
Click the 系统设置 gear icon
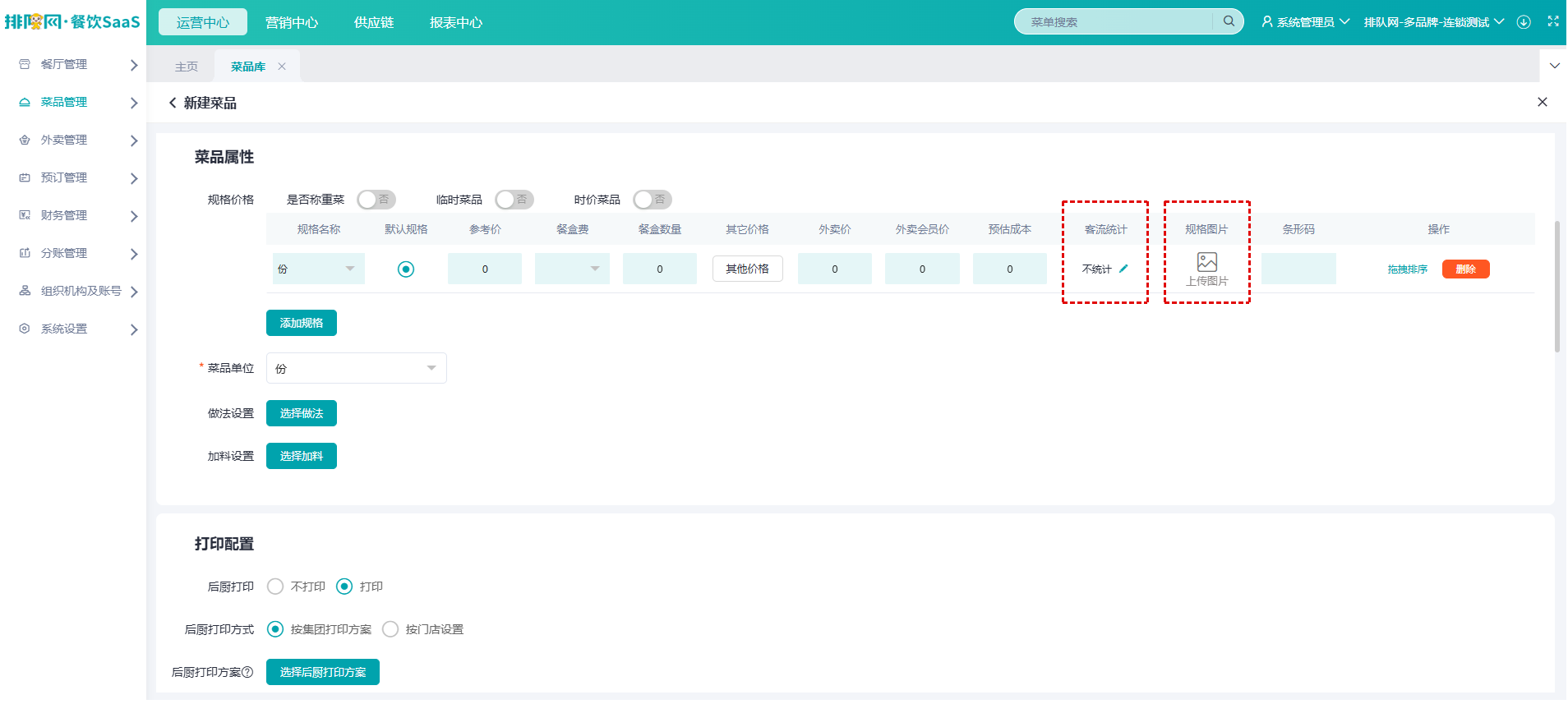coord(25,329)
